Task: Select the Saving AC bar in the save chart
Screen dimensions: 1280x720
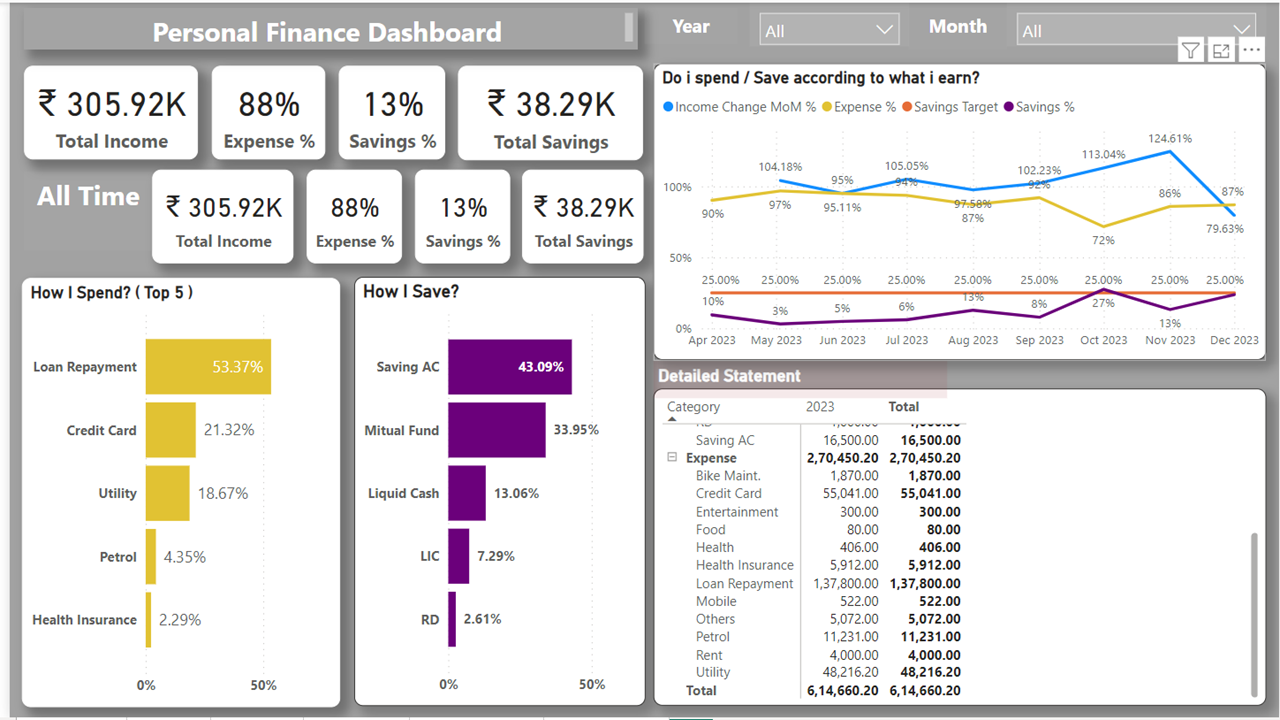Action: tap(509, 367)
